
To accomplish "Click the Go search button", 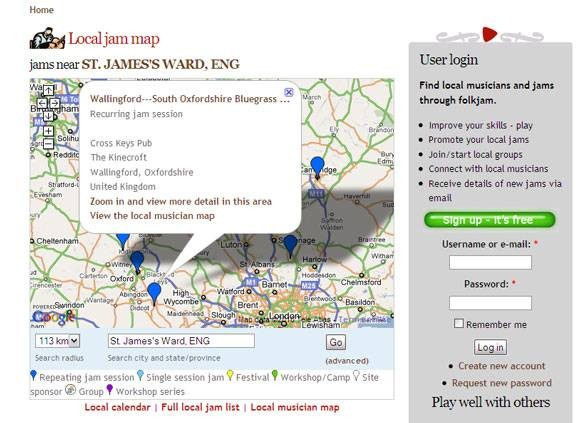I will [x=336, y=342].
